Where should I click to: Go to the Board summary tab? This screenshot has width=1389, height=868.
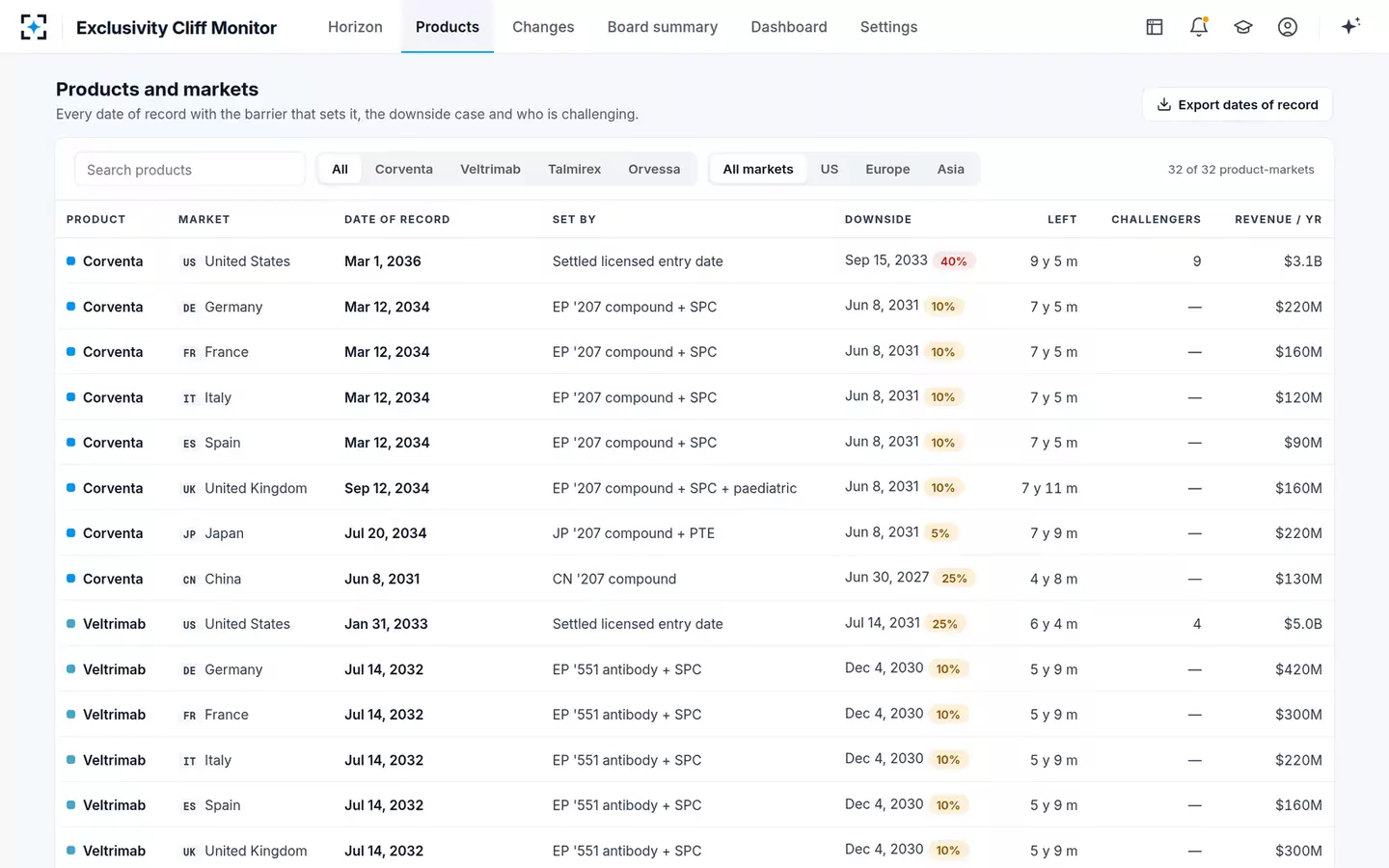(663, 27)
